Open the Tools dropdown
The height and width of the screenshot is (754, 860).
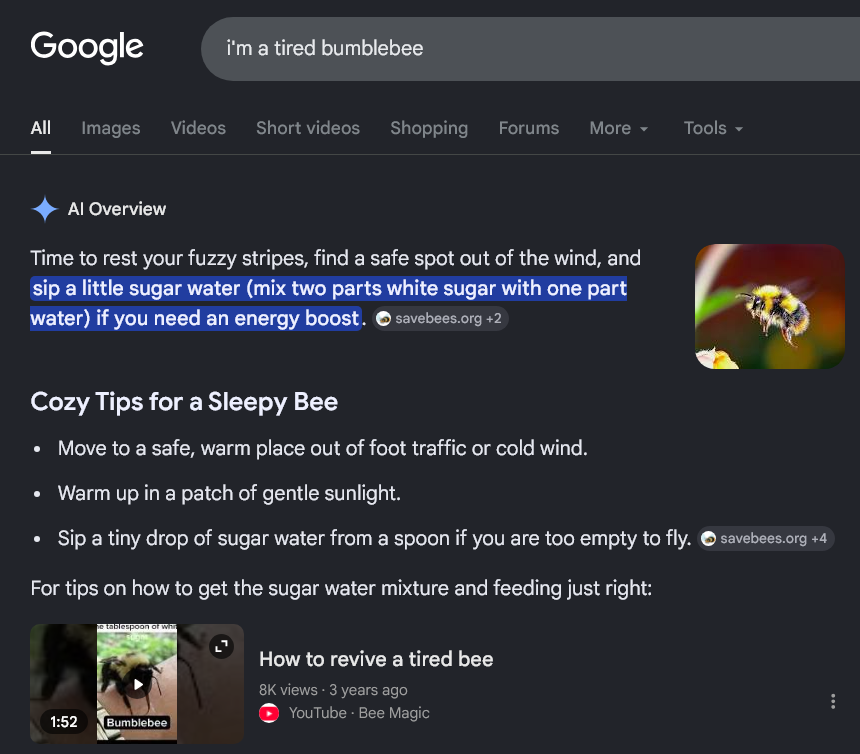point(713,128)
